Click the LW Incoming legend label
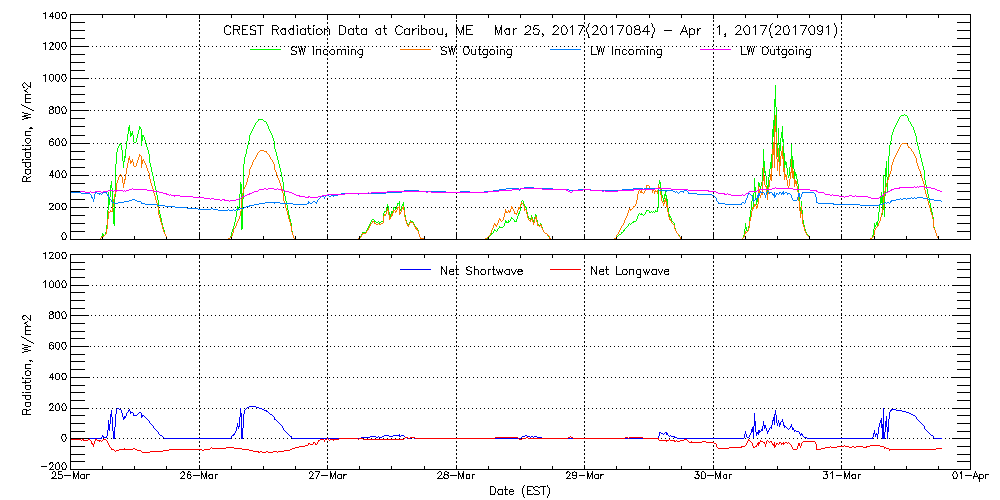 pyautogui.click(x=626, y=51)
